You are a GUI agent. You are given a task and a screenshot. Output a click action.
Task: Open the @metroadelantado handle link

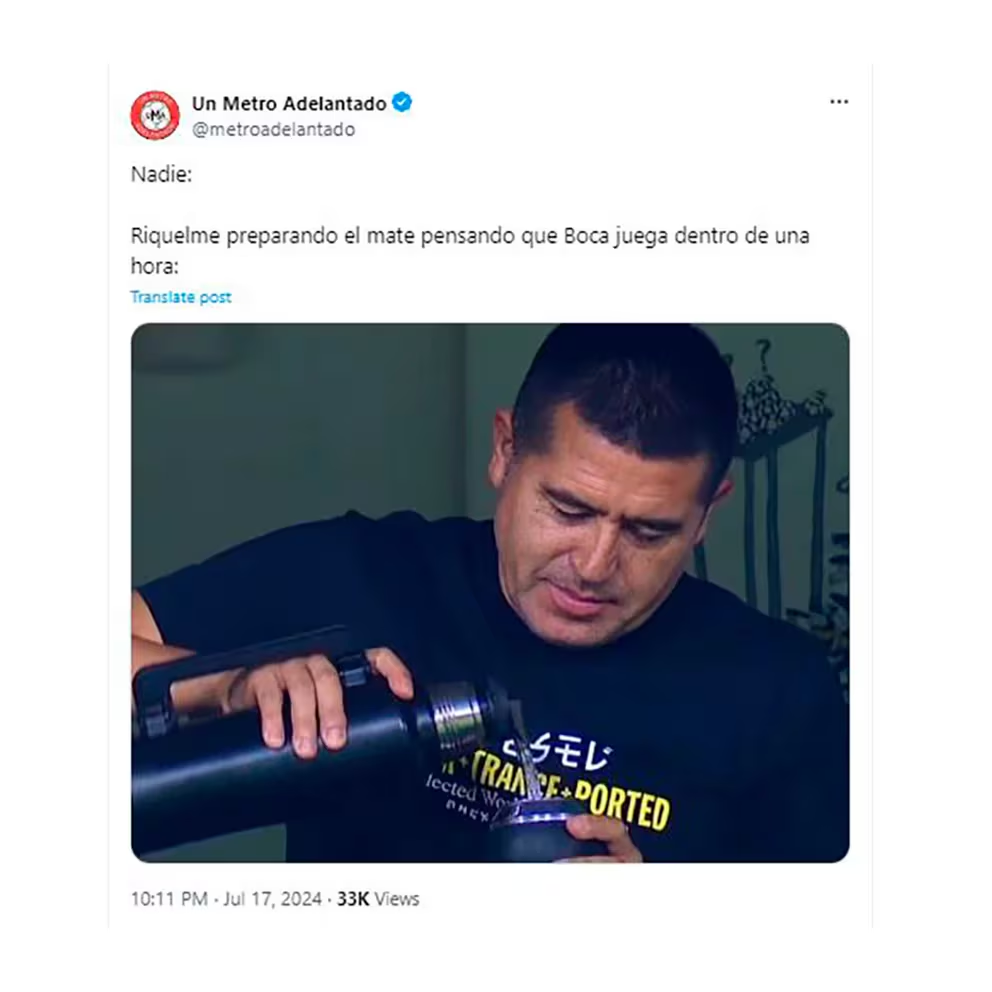coord(273,129)
